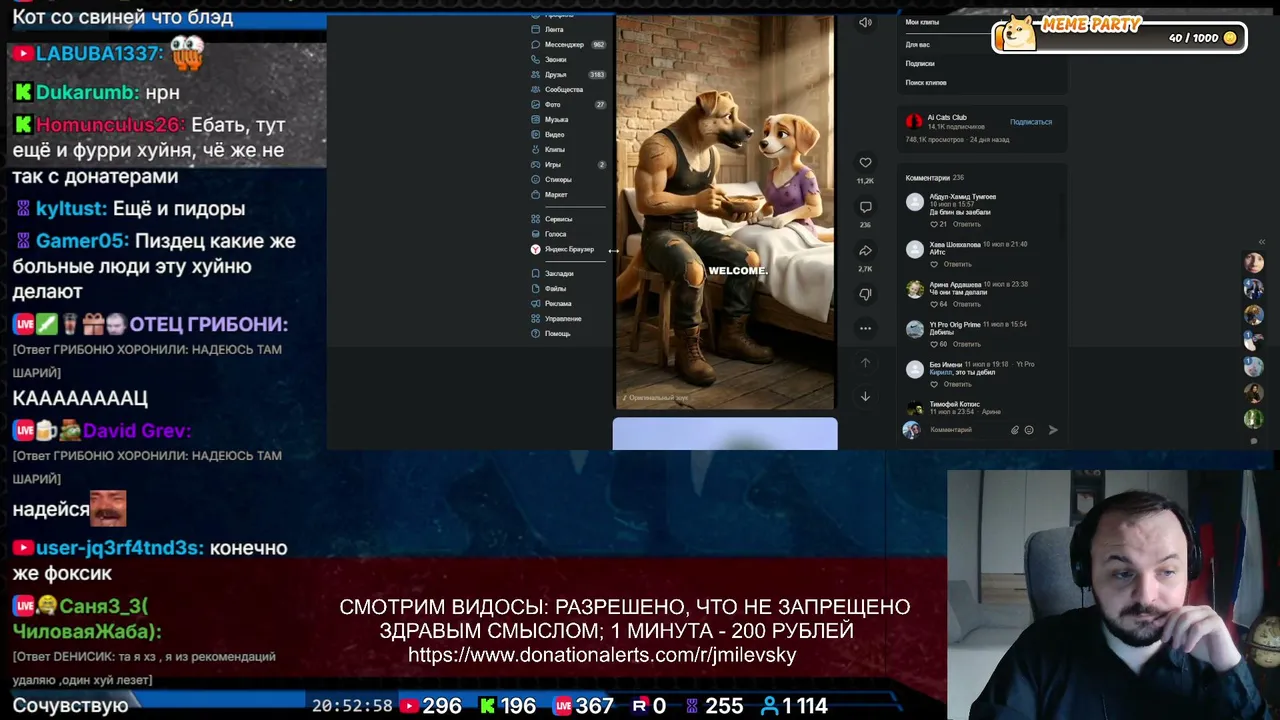
Task: Reply to Арина Ардашева's comment
Action: tap(967, 304)
